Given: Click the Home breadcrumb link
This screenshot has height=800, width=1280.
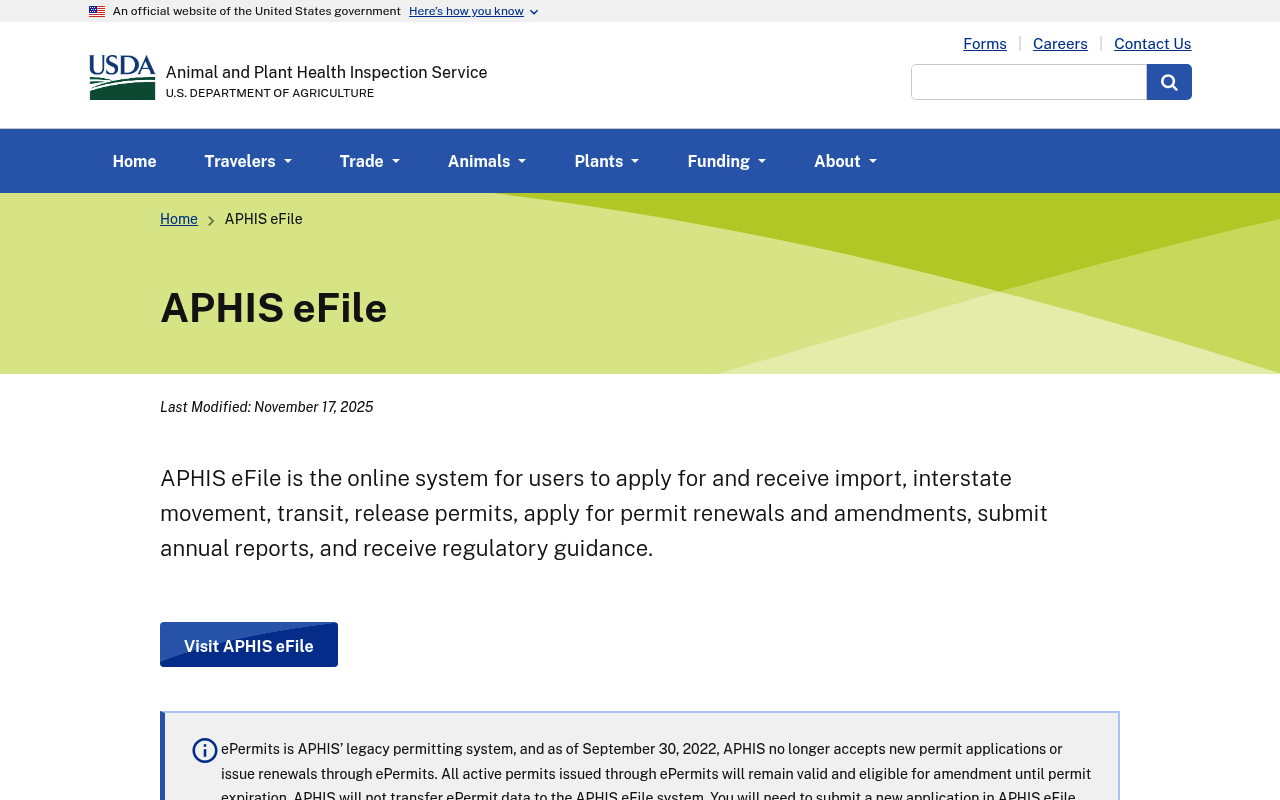Looking at the screenshot, I should (179, 219).
